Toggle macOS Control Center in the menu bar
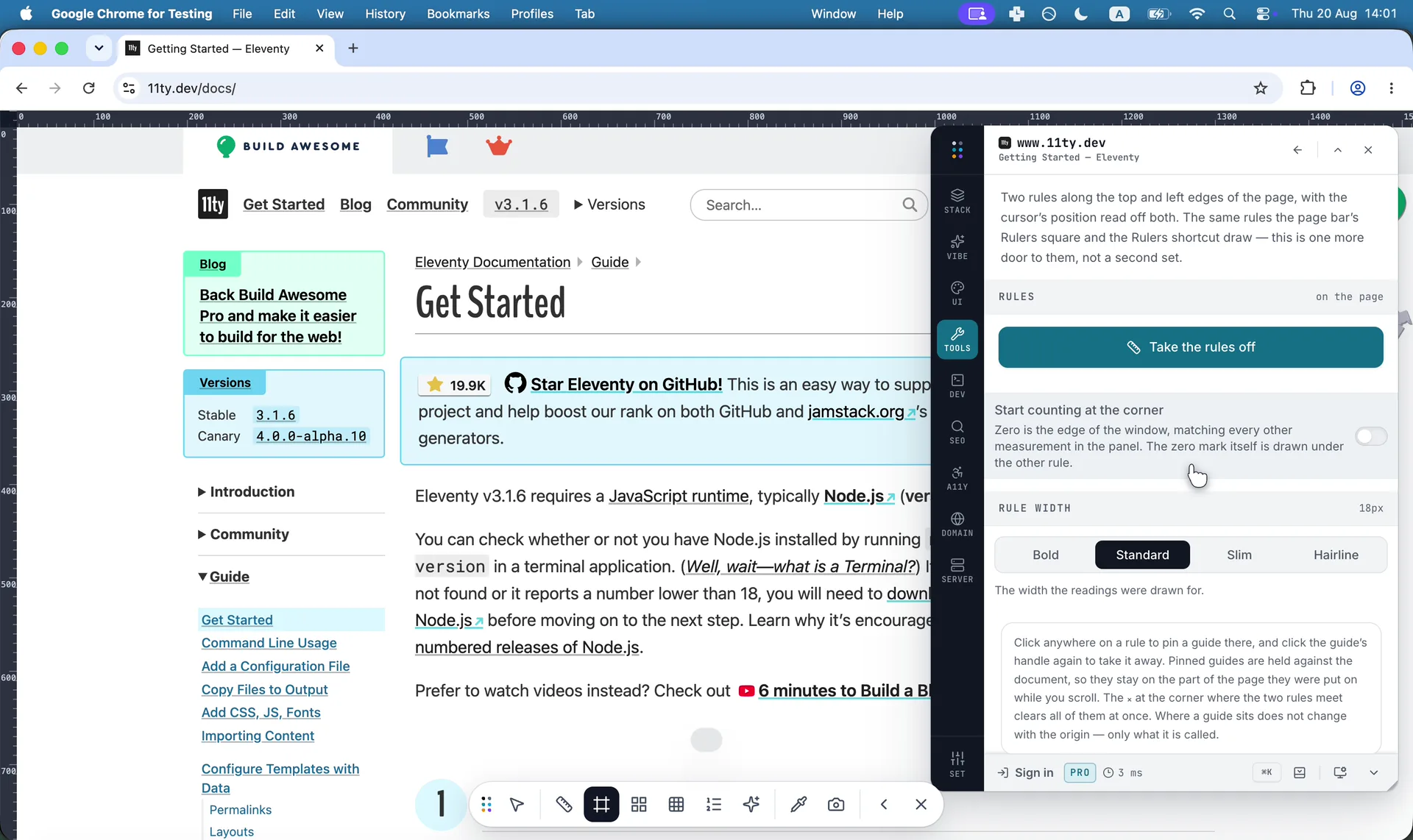Viewport: 1413px width, 840px height. [x=1264, y=14]
